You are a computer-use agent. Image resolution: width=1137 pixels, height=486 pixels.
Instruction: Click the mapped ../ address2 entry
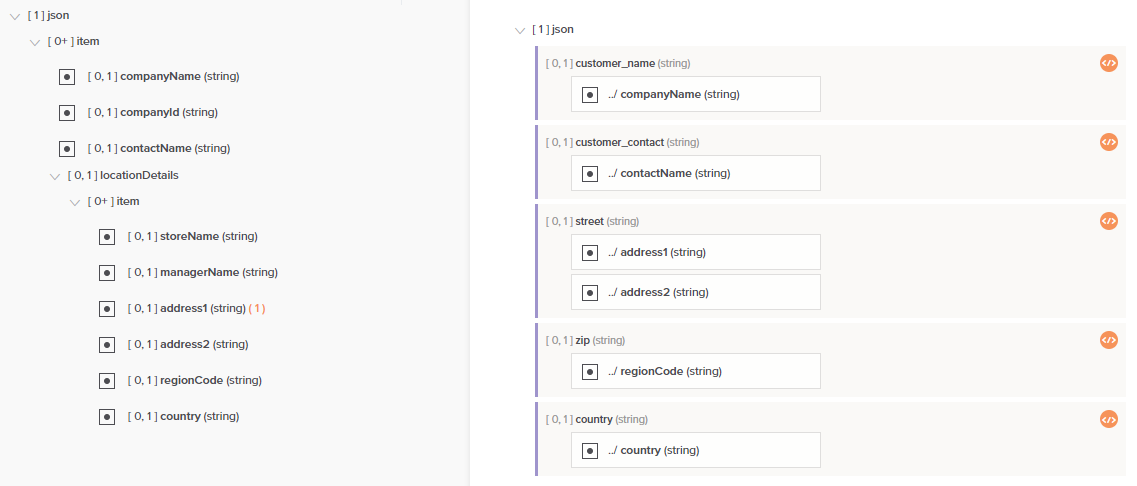click(x=695, y=292)
